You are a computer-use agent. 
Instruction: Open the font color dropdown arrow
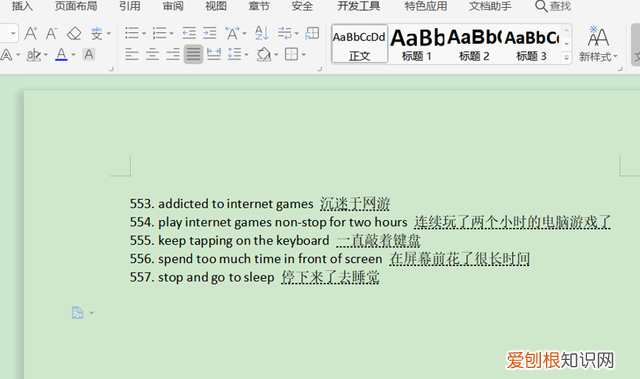pyautogui.click(x=73, y=55)
